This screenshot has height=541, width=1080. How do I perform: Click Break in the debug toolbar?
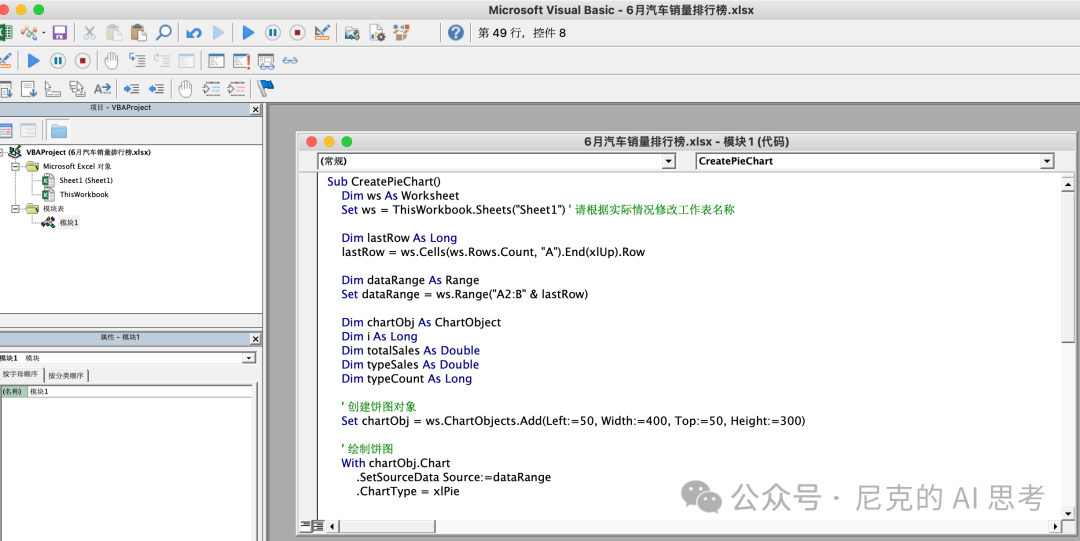(x=58, y=61)
